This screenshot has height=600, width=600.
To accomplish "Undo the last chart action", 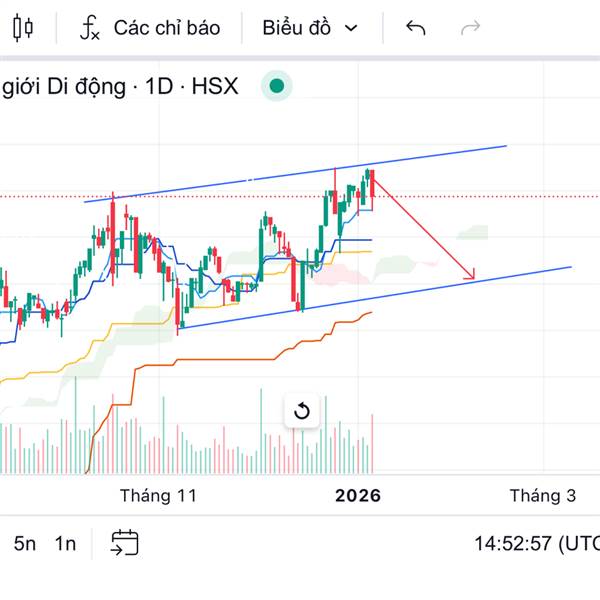I will tap(416, 28).
